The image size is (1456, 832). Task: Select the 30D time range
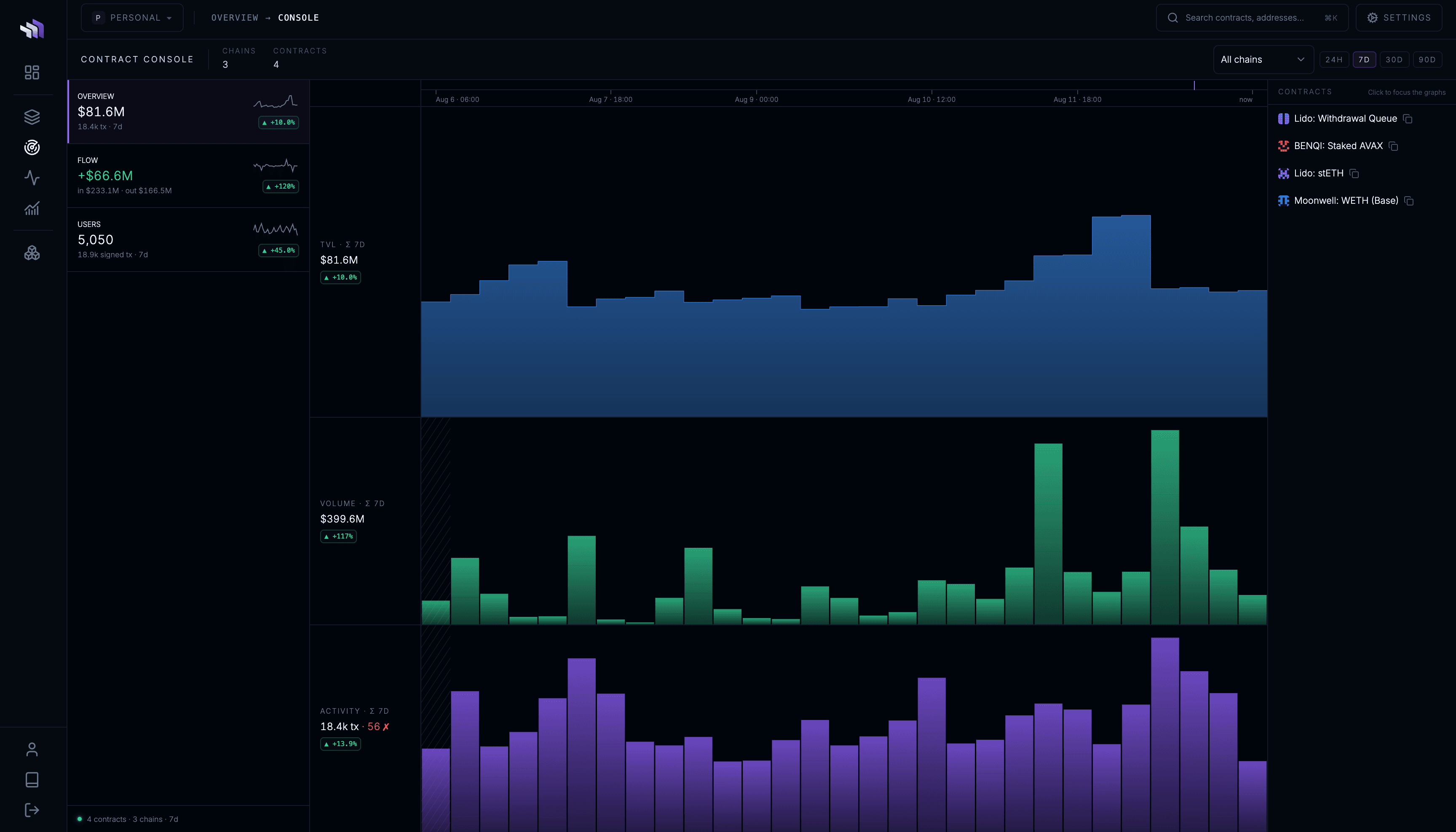(1394, 59)
